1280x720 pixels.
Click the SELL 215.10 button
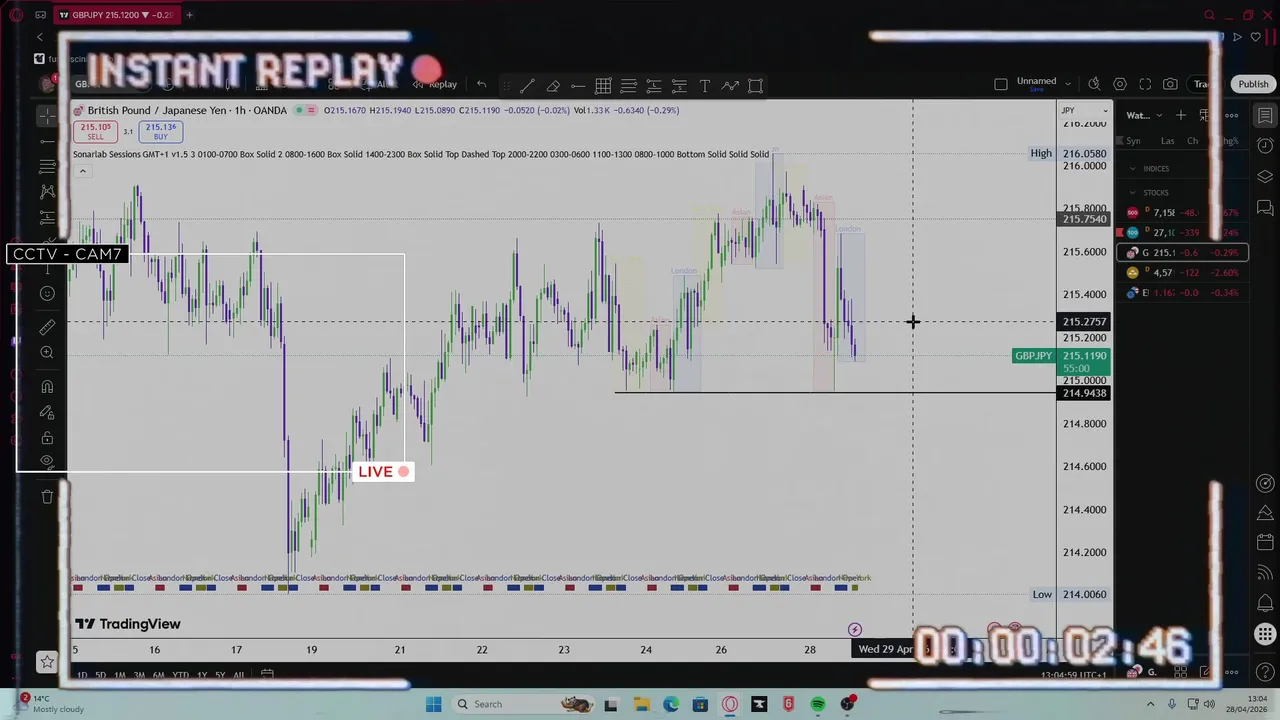pyautogui.click(x=96, y=131)
